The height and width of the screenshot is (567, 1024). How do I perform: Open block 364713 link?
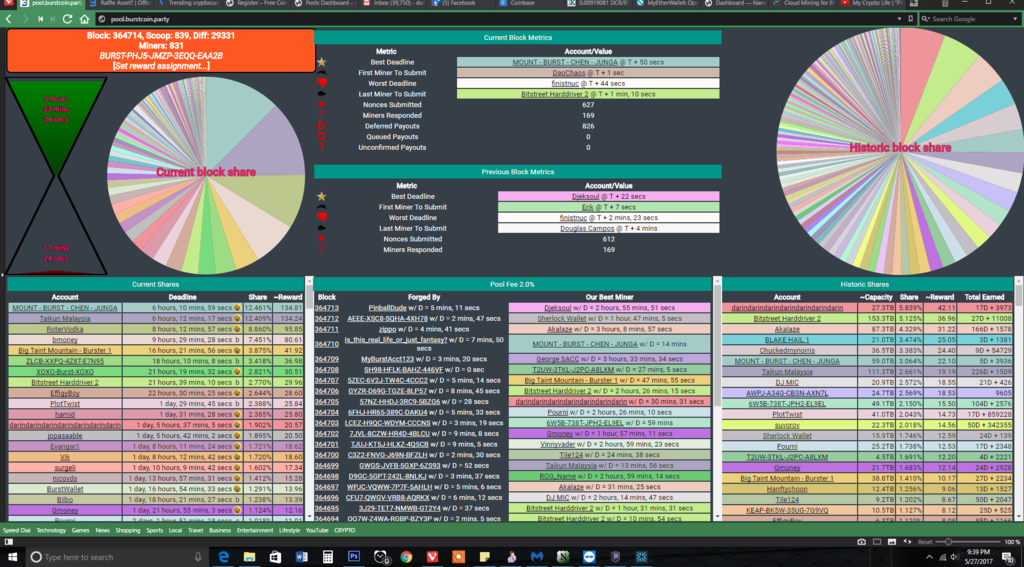(x=327, y=308)
